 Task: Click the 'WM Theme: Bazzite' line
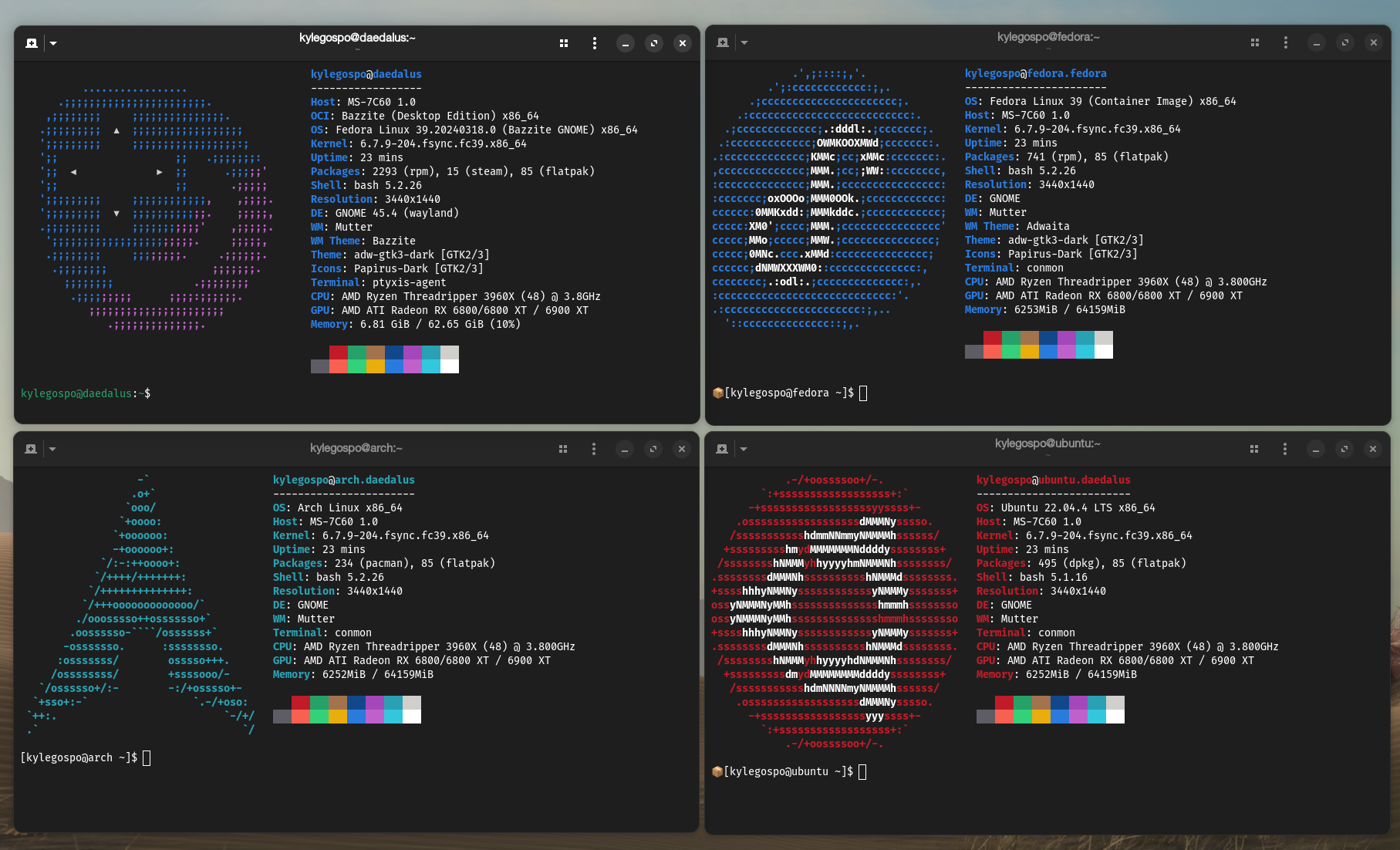point(363,241)
